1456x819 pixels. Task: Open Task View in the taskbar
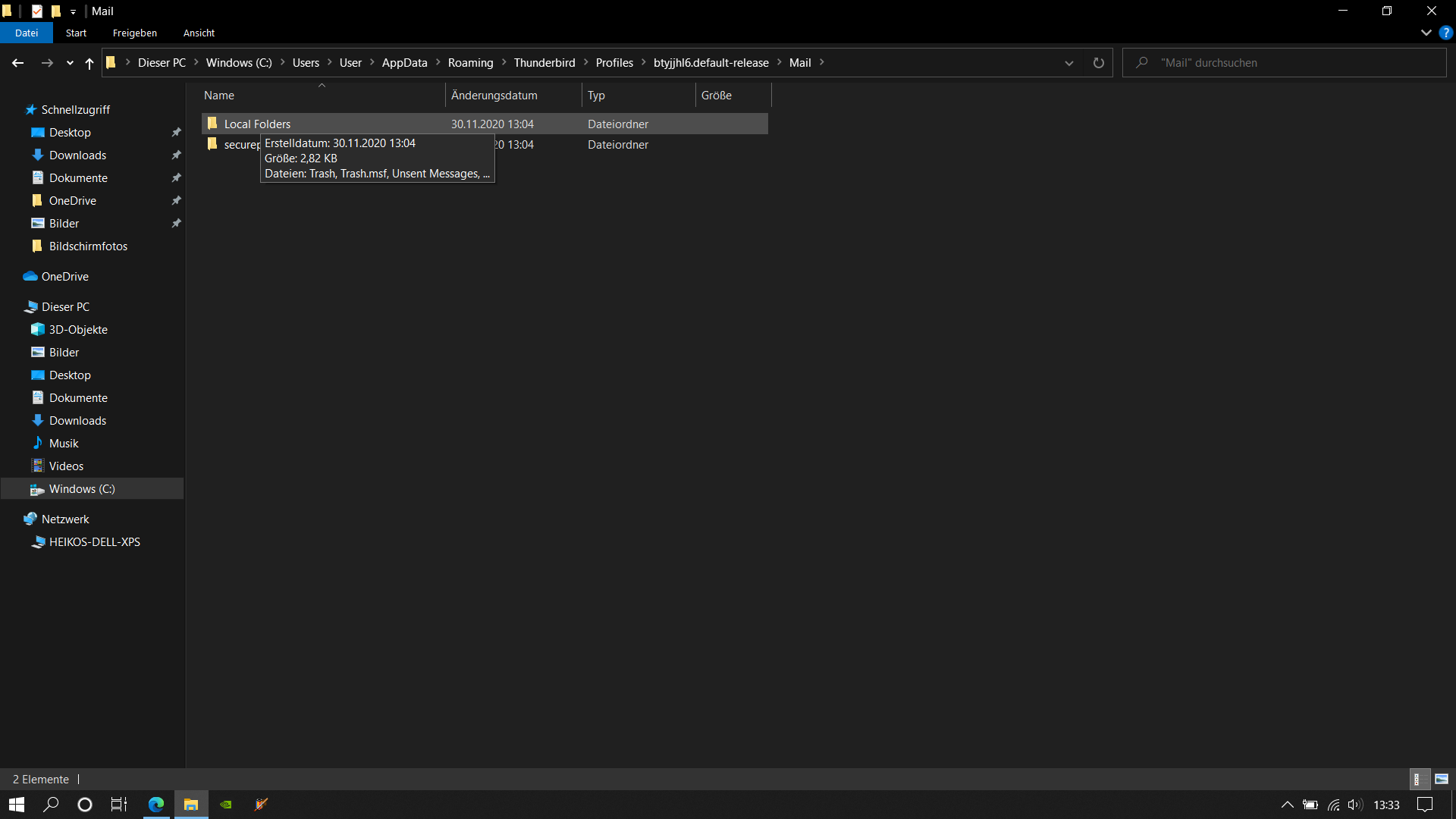[119, 805]
